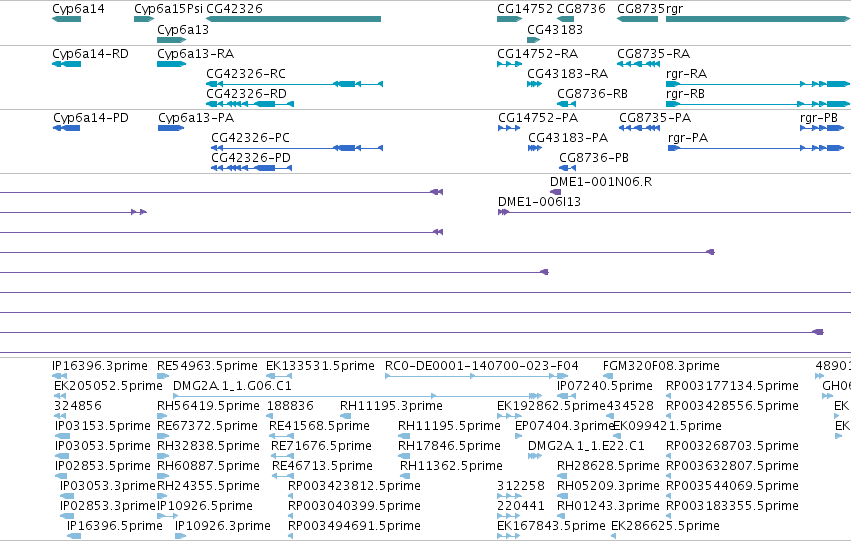
Task: Click the CG8736-PB protein label
Action: (594, 157)
